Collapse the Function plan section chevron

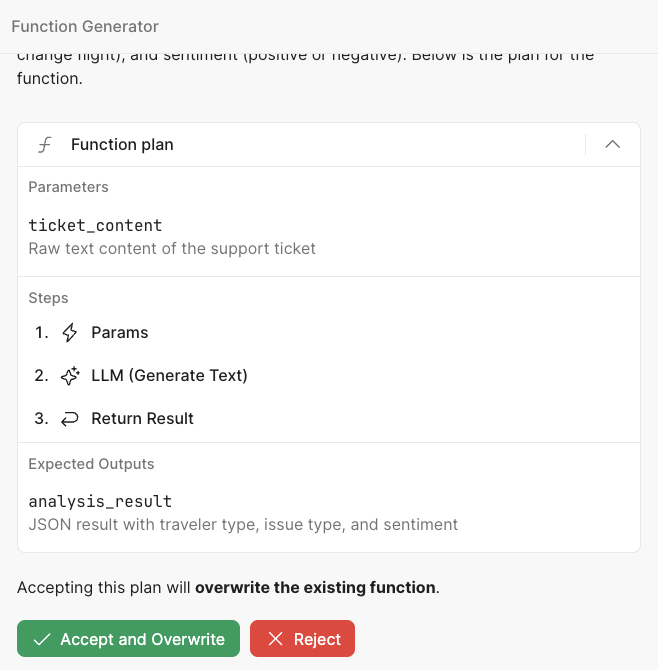click(613, 145)
